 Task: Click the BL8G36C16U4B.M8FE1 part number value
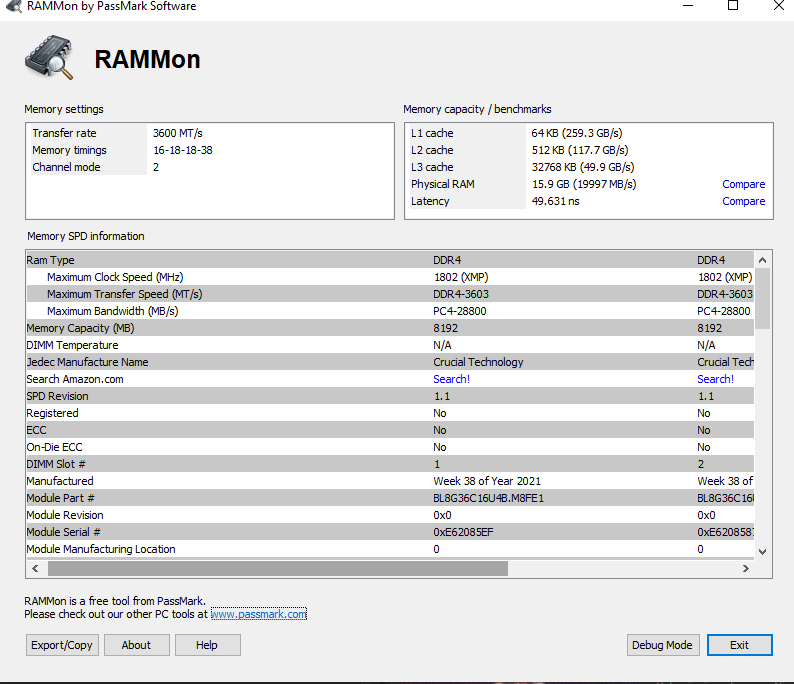[x=488, y=498]
